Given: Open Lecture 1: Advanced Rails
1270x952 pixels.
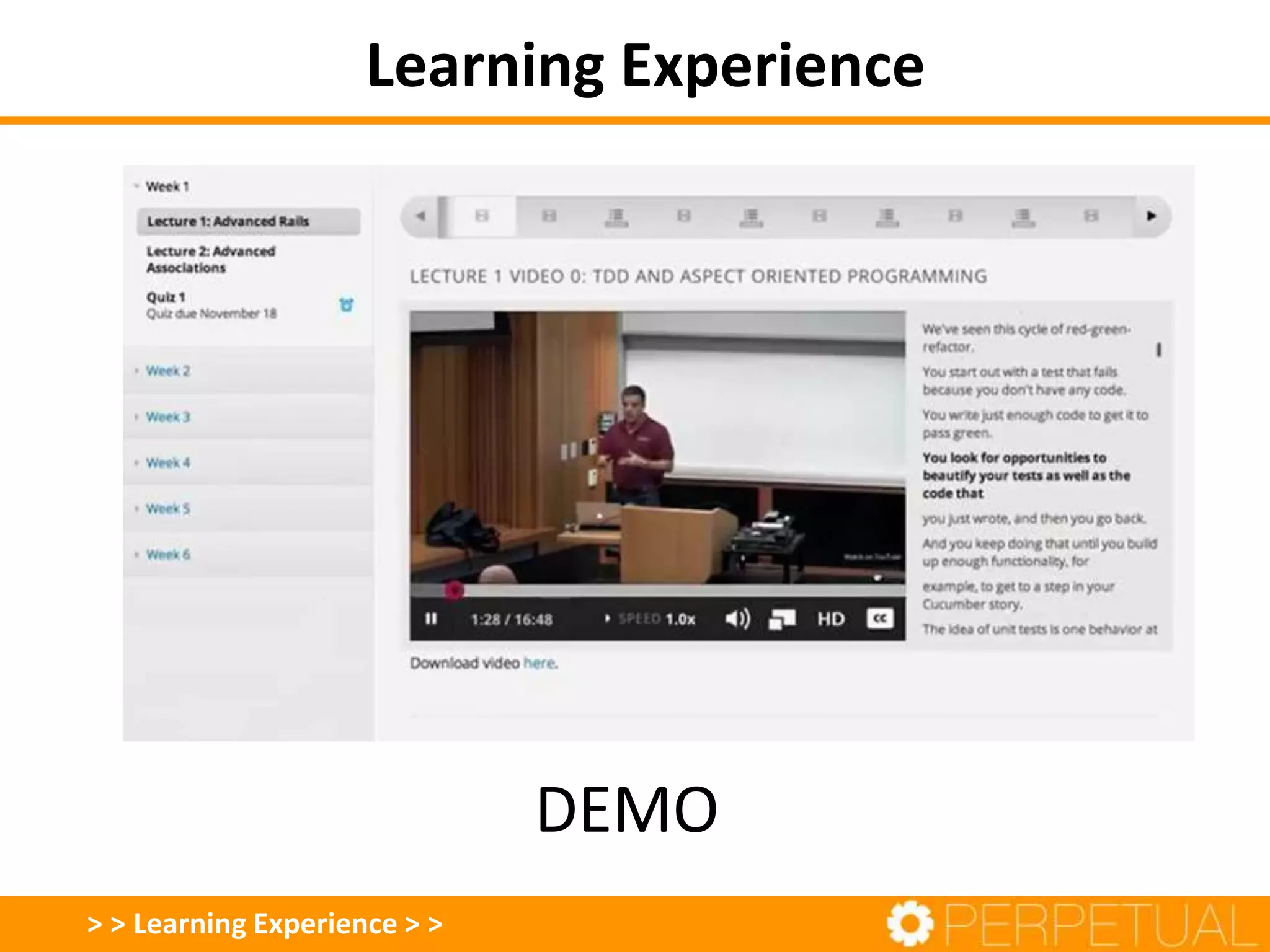Looking at the screenshot, I should tap(228, 221).
